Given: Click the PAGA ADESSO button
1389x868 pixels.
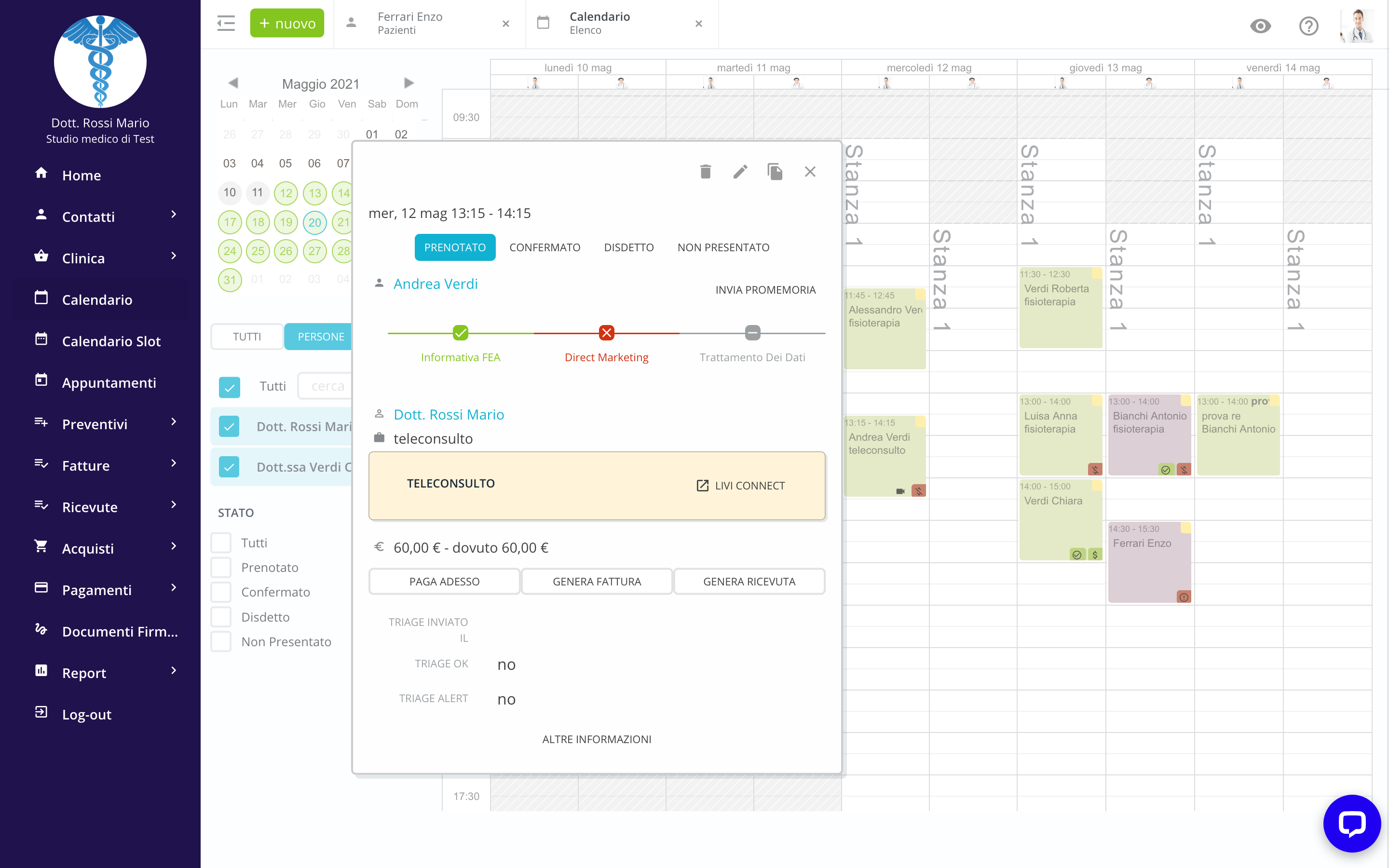Looking at the screenshot, I should coord(444,582).
